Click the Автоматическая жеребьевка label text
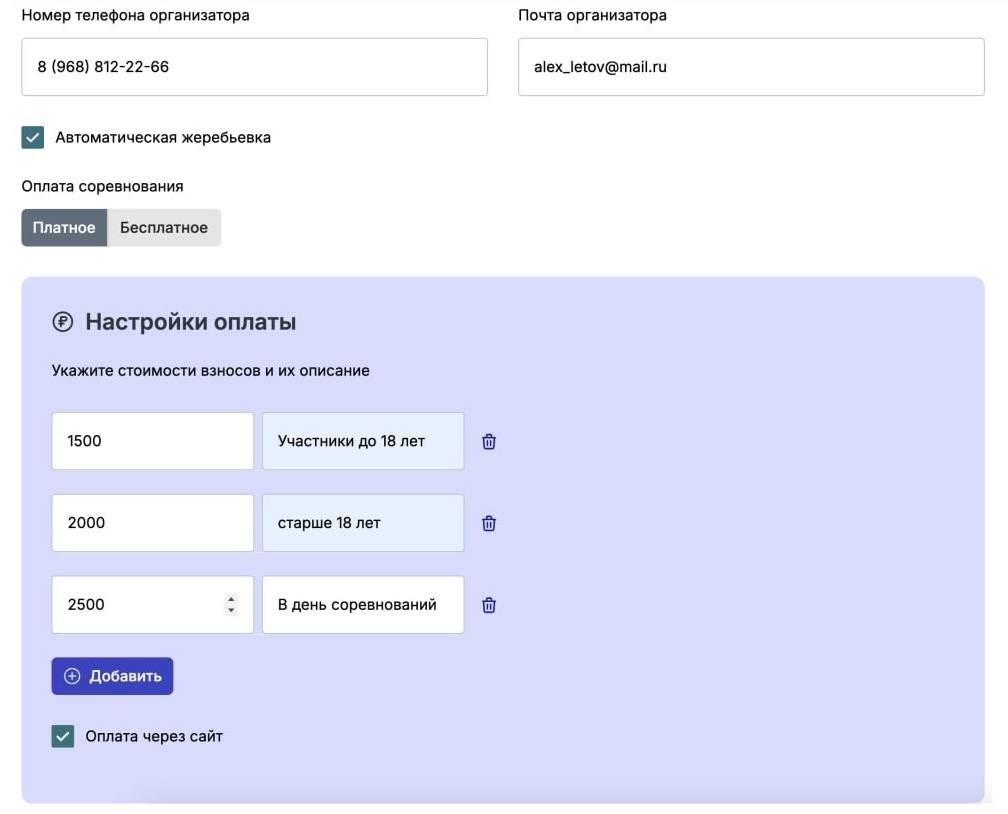This screenshot has width=1008, height=814. click(163, 138)
